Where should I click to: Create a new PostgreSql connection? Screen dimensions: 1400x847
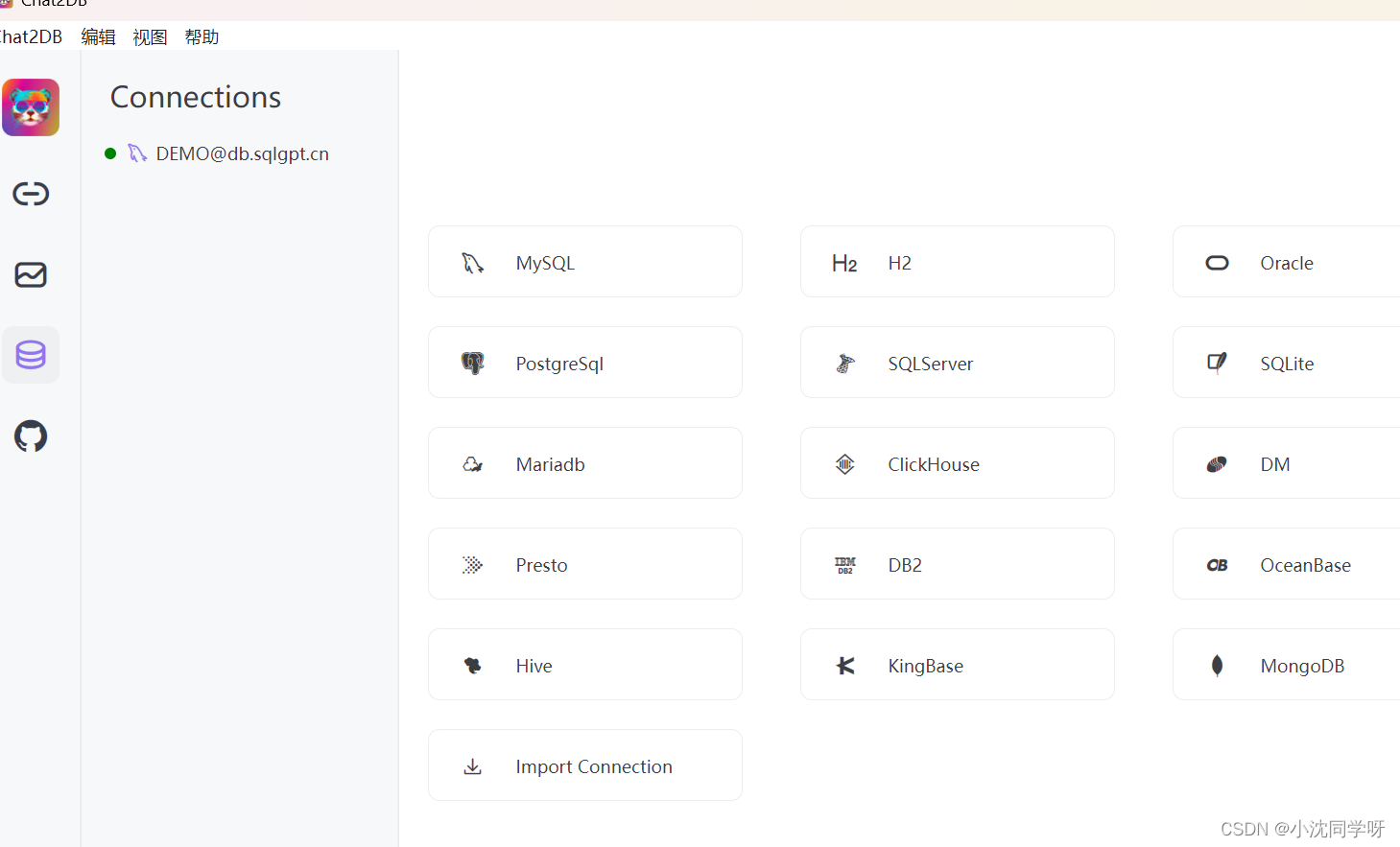coord(585,363)
